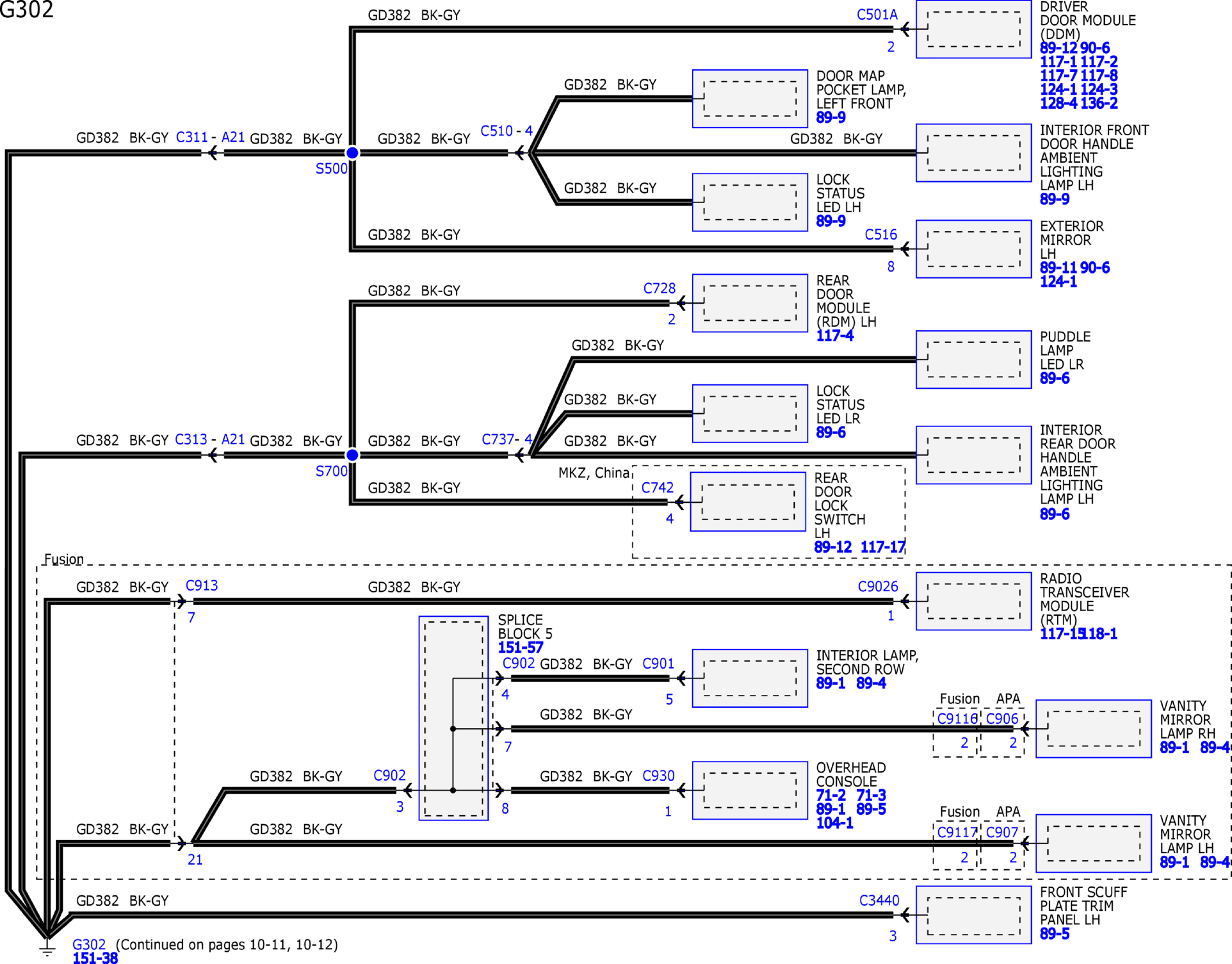The width and height of the screenshot is (1232, 964).
Task: Click the 'Continued on pages 10-11, 10-12' note
Action: (x=227, y=945)
